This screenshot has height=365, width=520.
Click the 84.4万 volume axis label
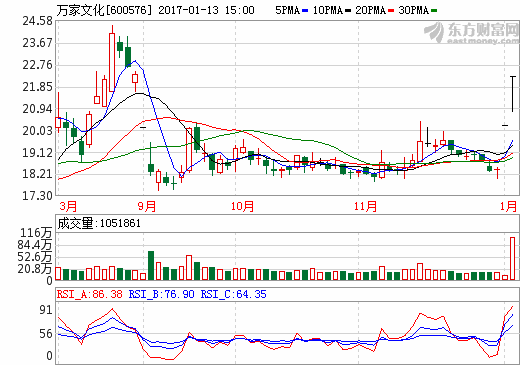coord(35,245)
